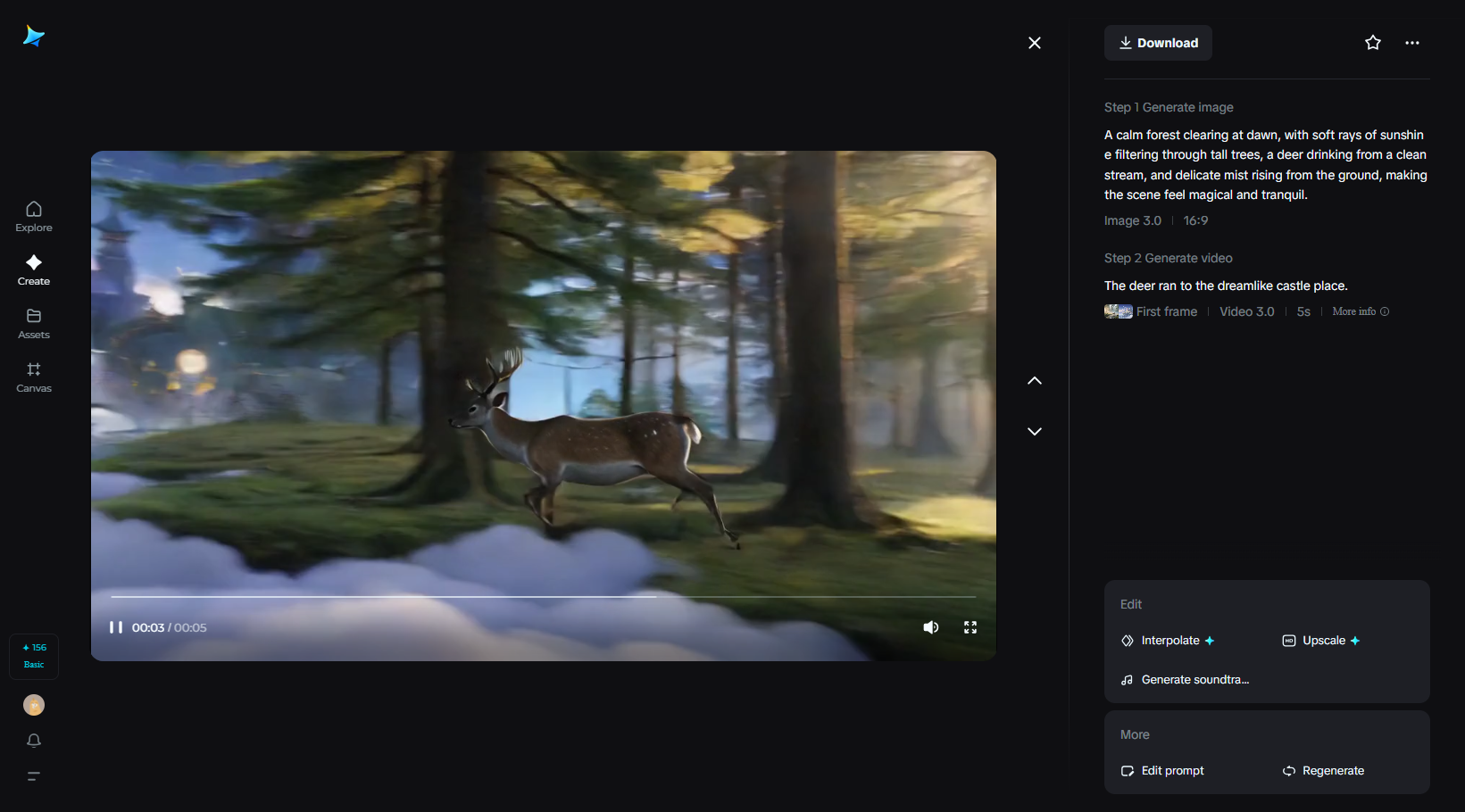The height and width of the screenshot is (812, 1465).
Task: Click the 00:03 / 00:05 timestamp
Action: click(x=170, y=627)
